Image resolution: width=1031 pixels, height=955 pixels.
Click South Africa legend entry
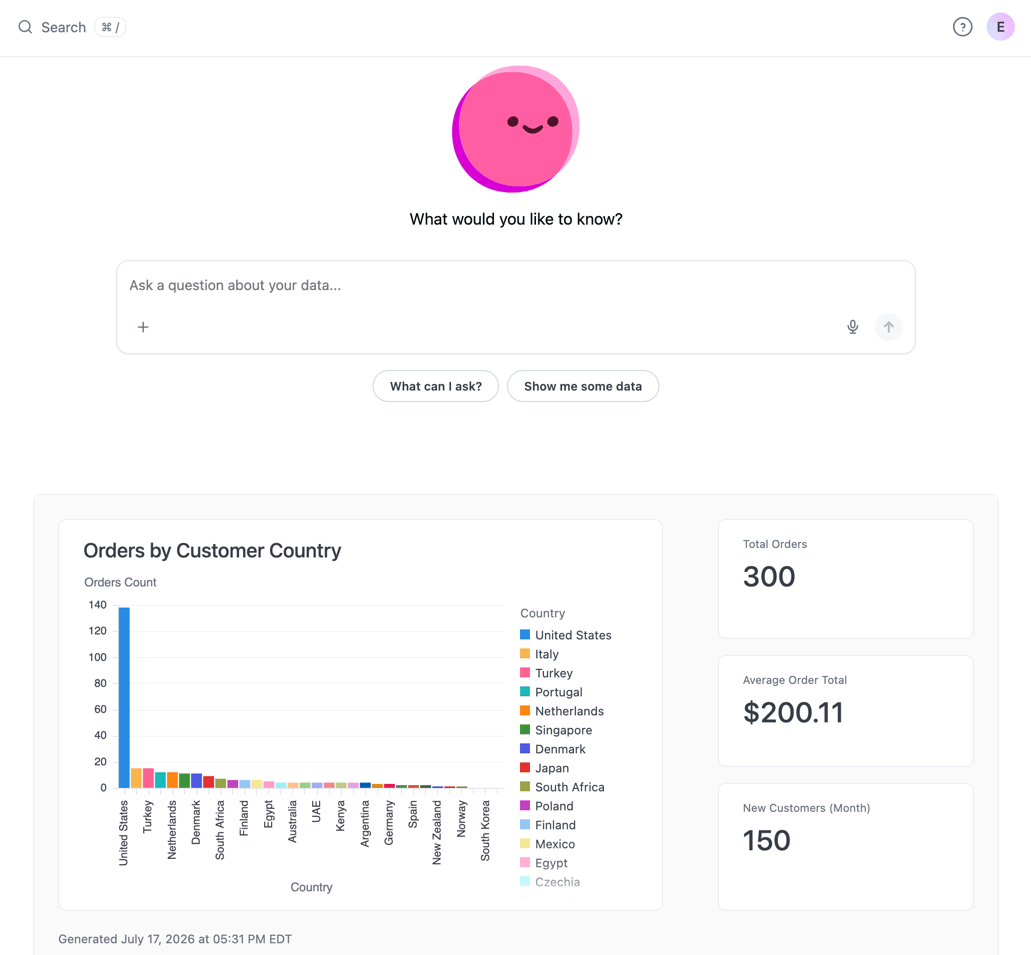click(562, 787)
